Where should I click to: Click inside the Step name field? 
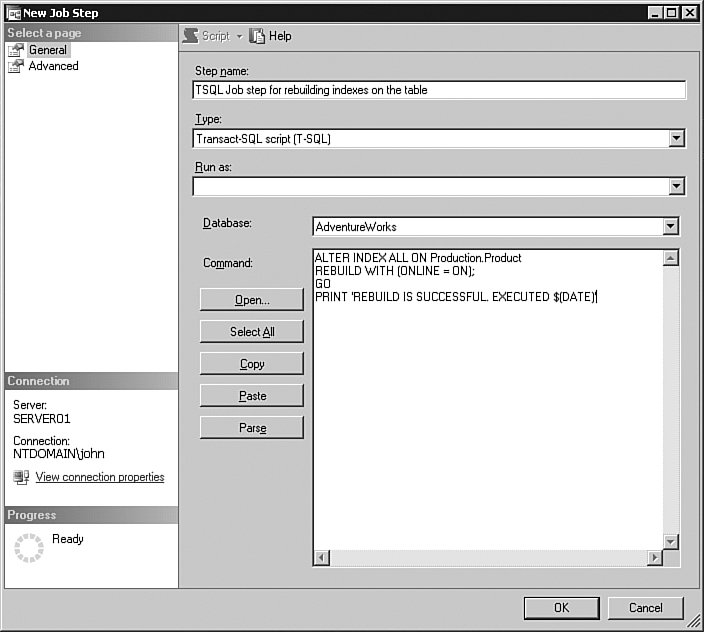coord(440,90)
